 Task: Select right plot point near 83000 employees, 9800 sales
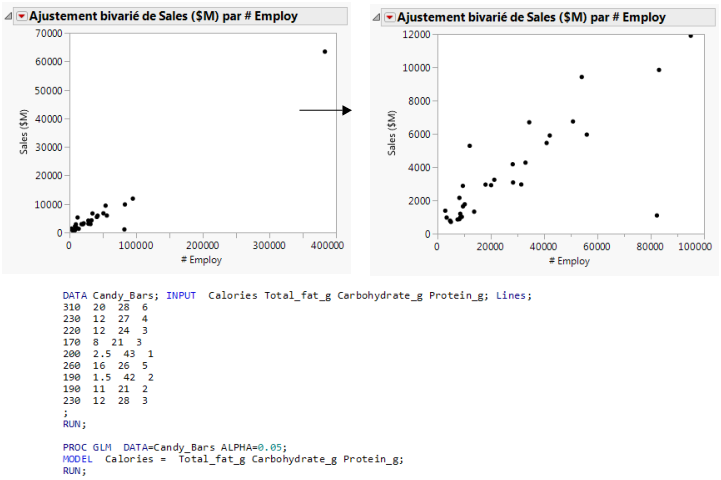pyautogui.click(x=659, y=70)
